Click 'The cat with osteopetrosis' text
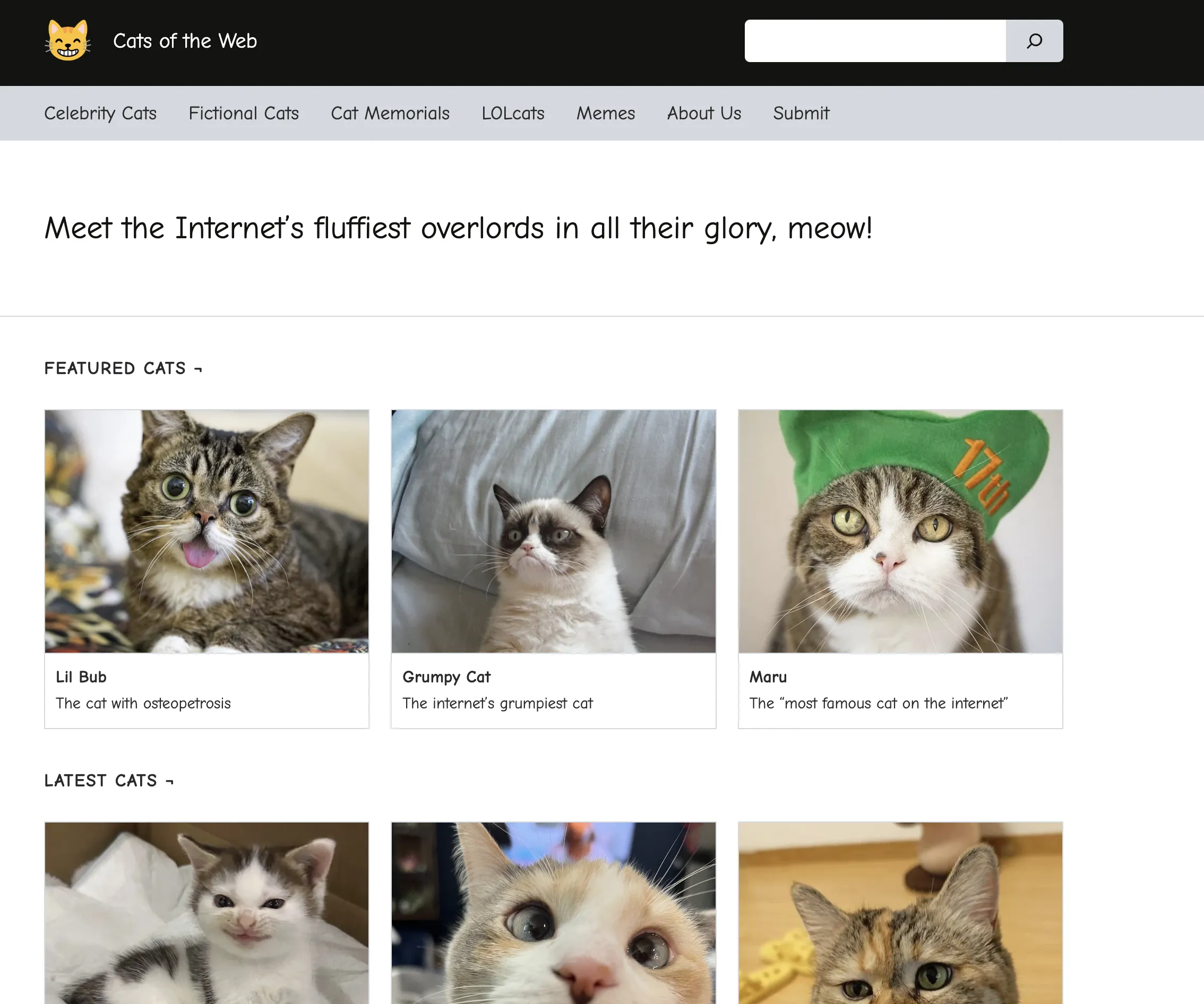The image size is (1204, 1004). [x=143, y=703]
